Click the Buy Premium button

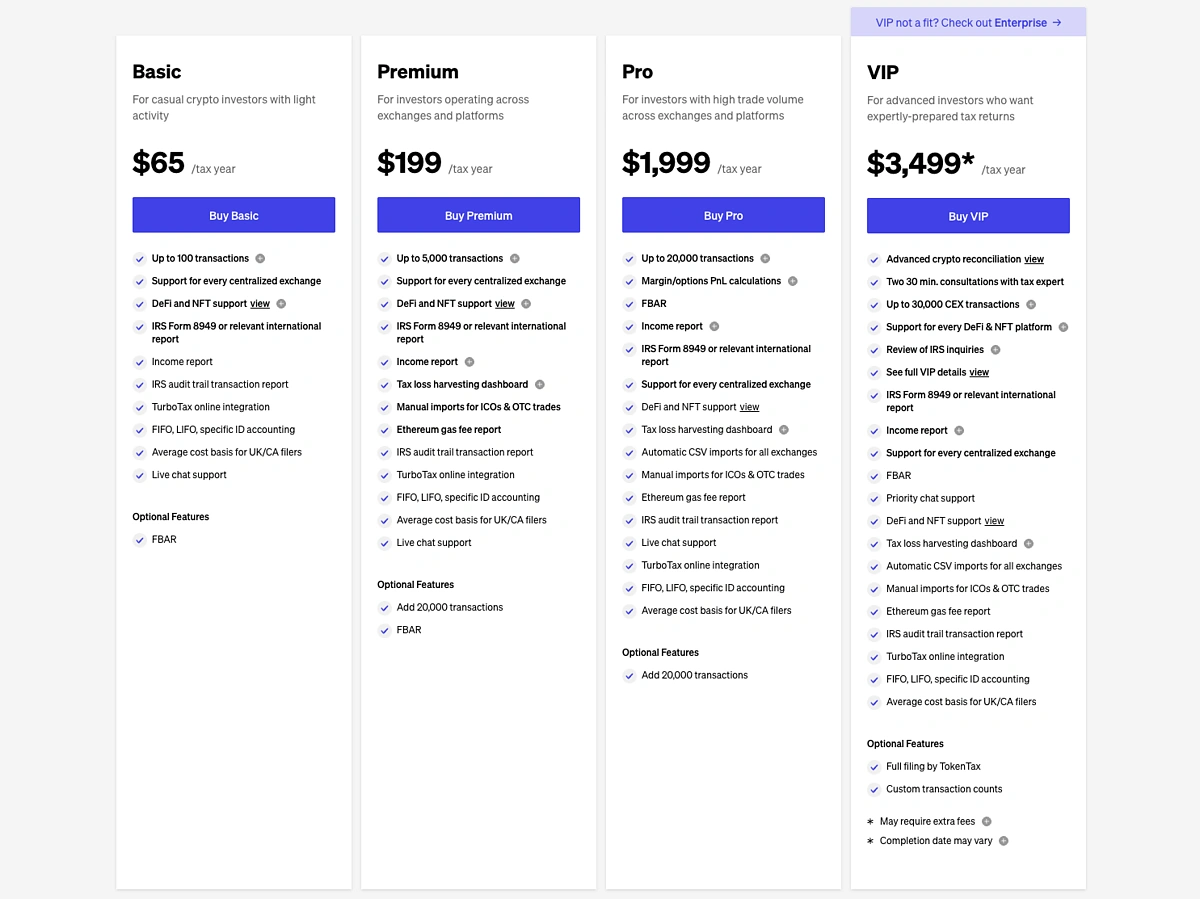(478, 215)
